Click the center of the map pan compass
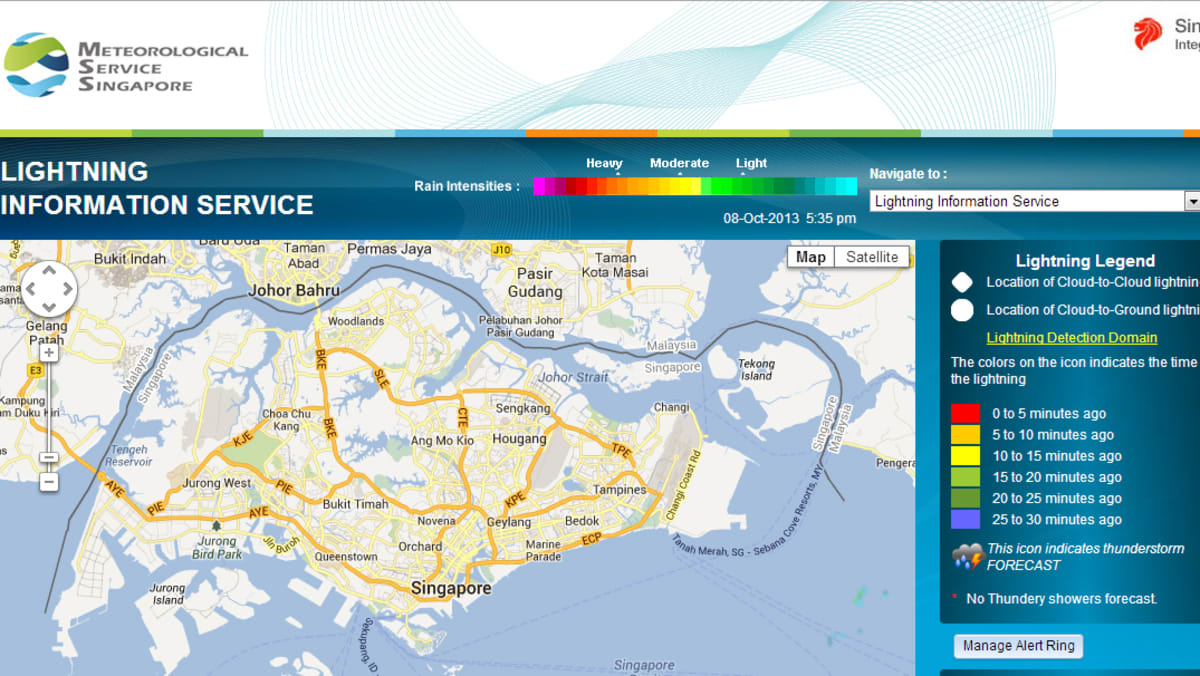The height and width of the screenshot is (676, 1200). (x=48, y=288)
